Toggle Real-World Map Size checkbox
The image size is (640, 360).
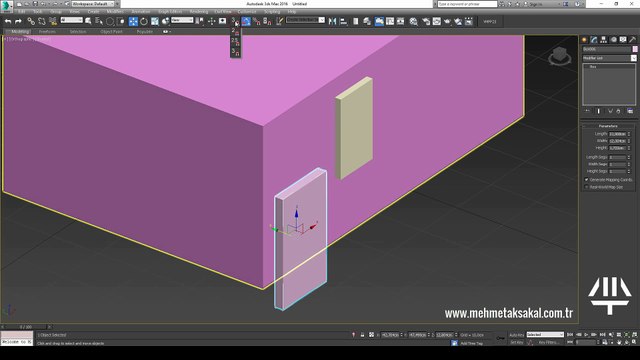coord(587,187)
